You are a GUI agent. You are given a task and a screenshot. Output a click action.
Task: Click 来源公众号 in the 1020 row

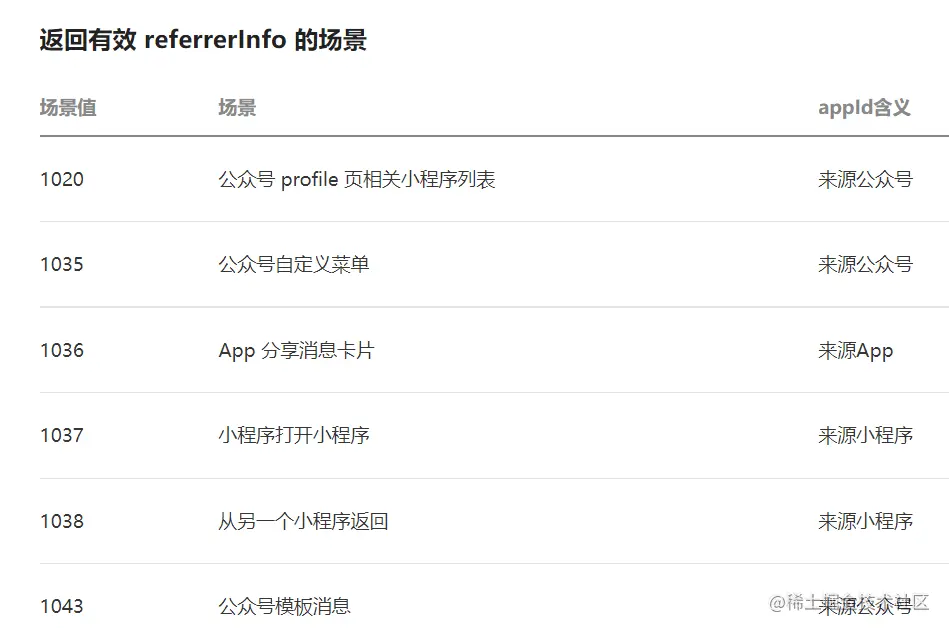tap(865, 180)
